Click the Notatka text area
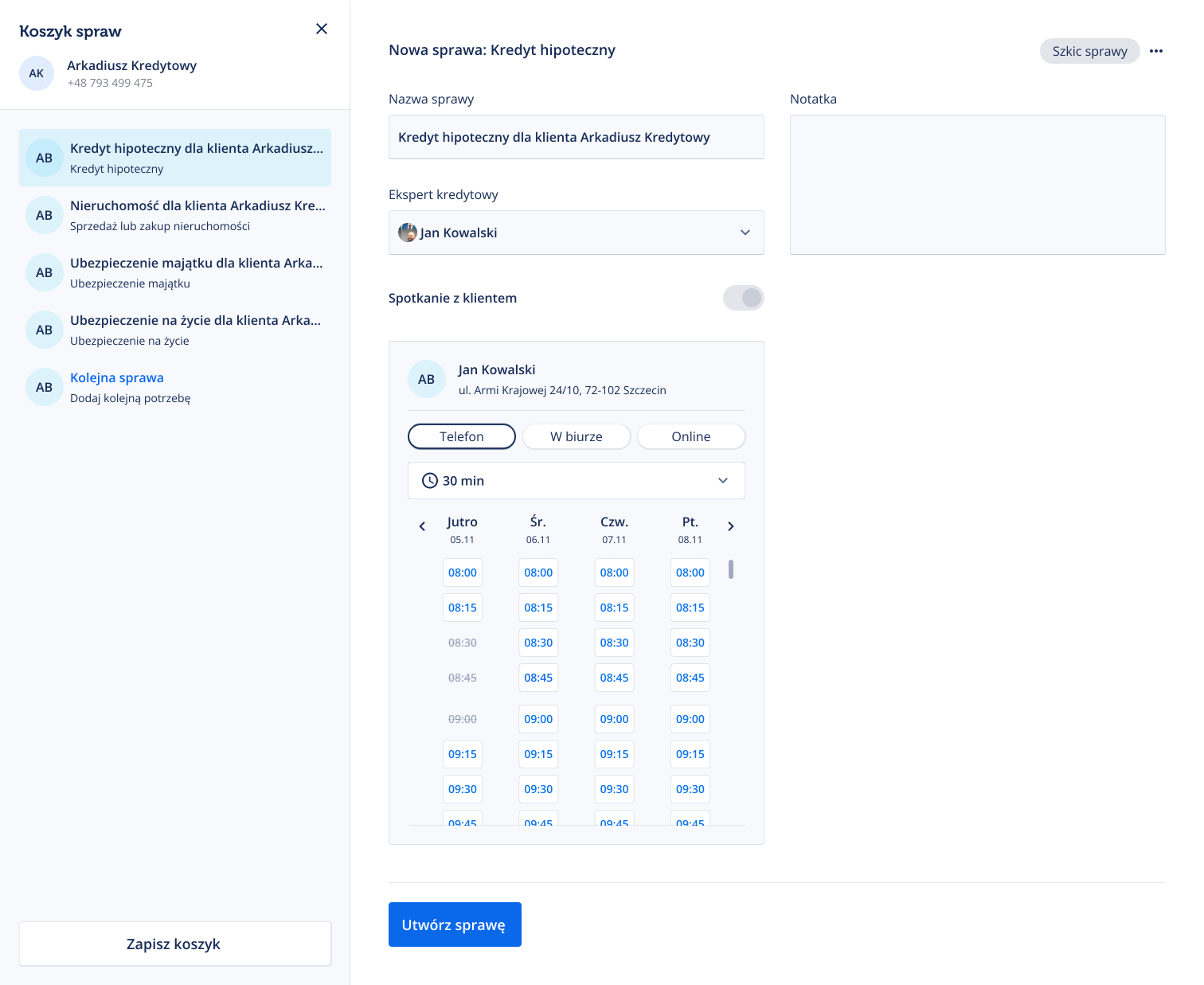Viewport: 1204px width, 985px height. [x=978, y=185]
